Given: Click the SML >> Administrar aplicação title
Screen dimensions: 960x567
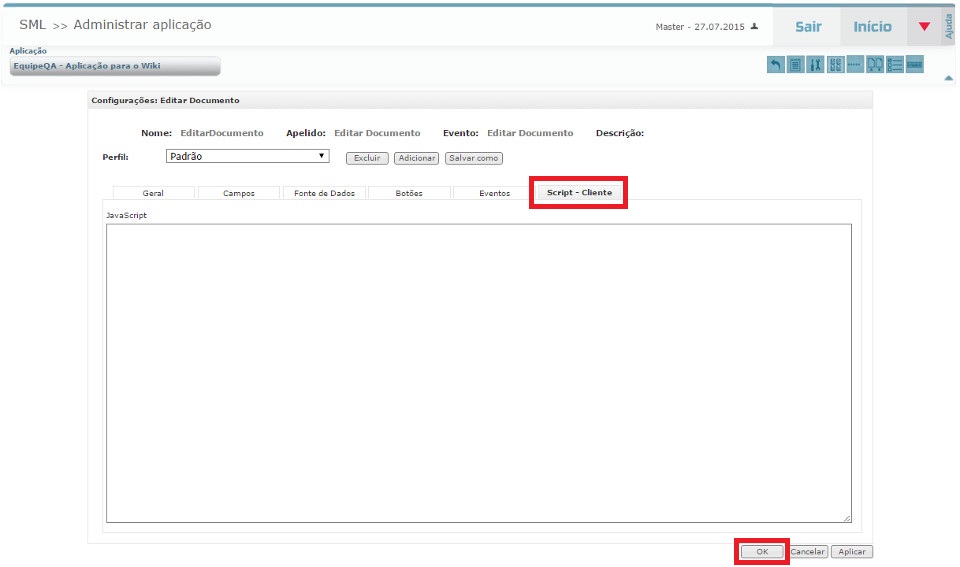Looking at the screenshot, I should (x=115, y=25).
